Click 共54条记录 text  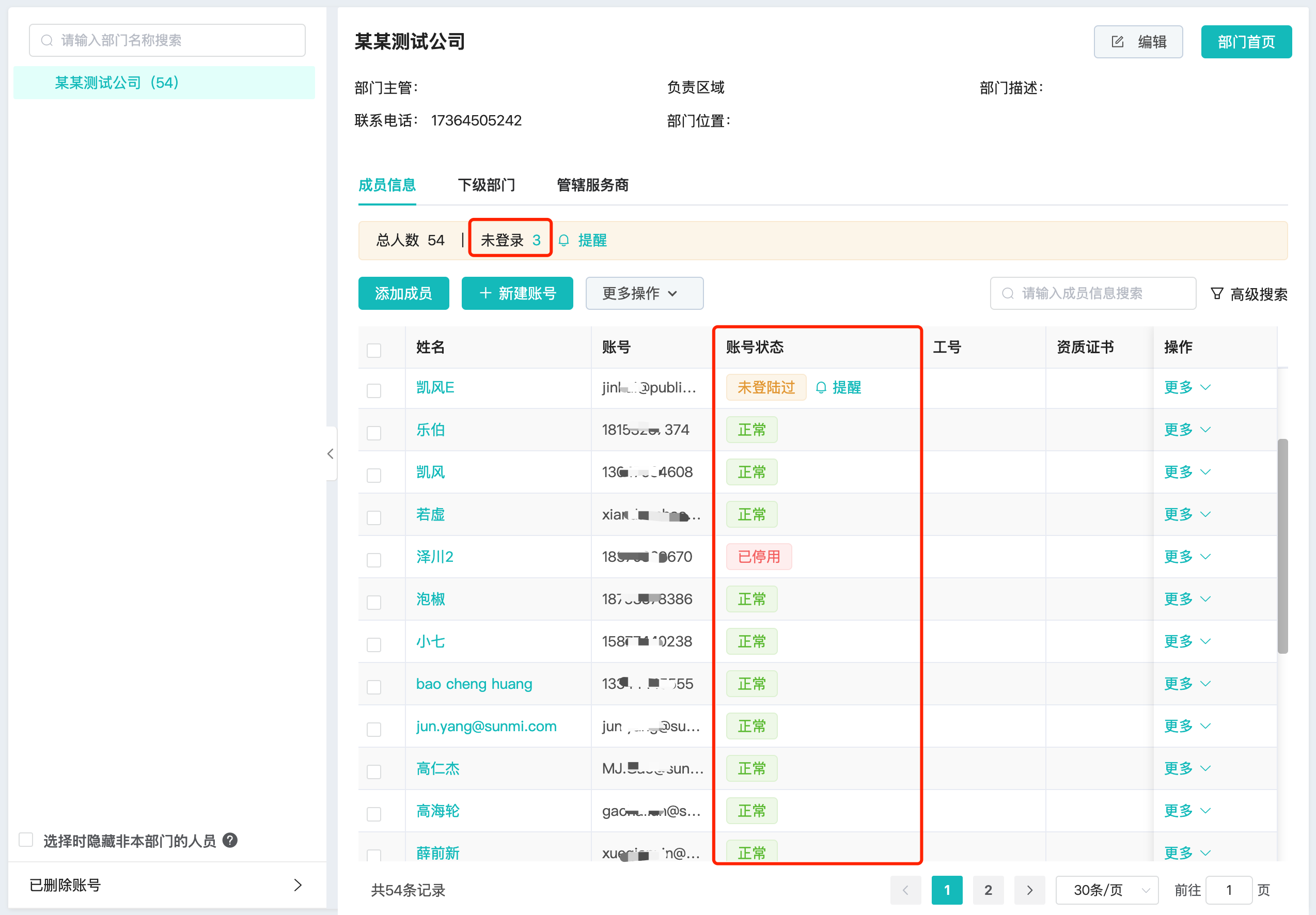pyautogui.click(x=408, y=890)
